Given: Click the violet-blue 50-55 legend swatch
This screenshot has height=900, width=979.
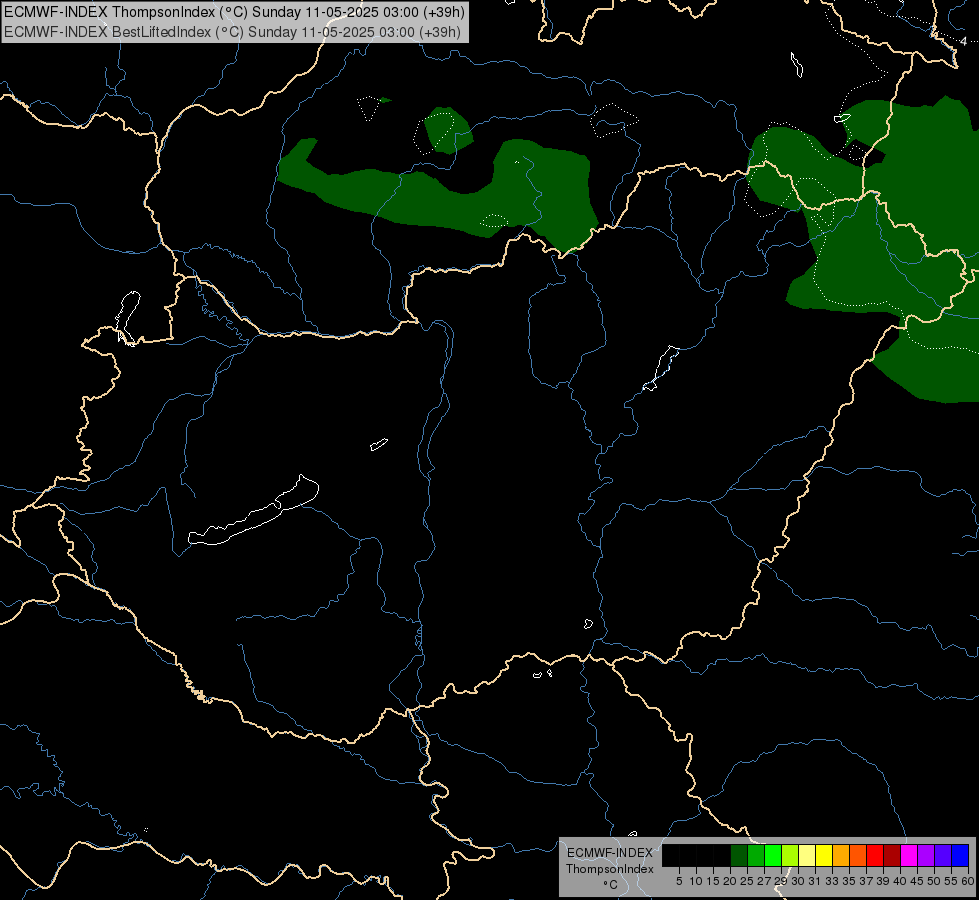Looking at the screenshot, I should (x=943, y=855).
